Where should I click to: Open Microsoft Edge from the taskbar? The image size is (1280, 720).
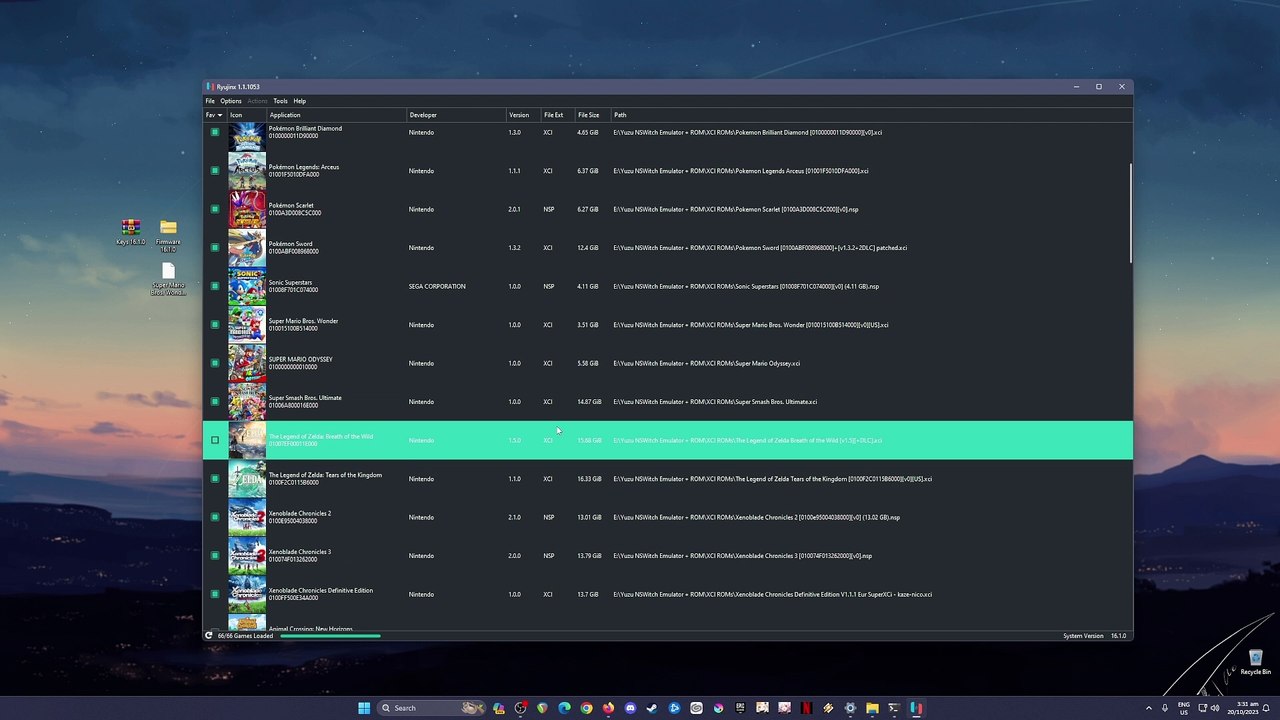[x=564, y=708]
